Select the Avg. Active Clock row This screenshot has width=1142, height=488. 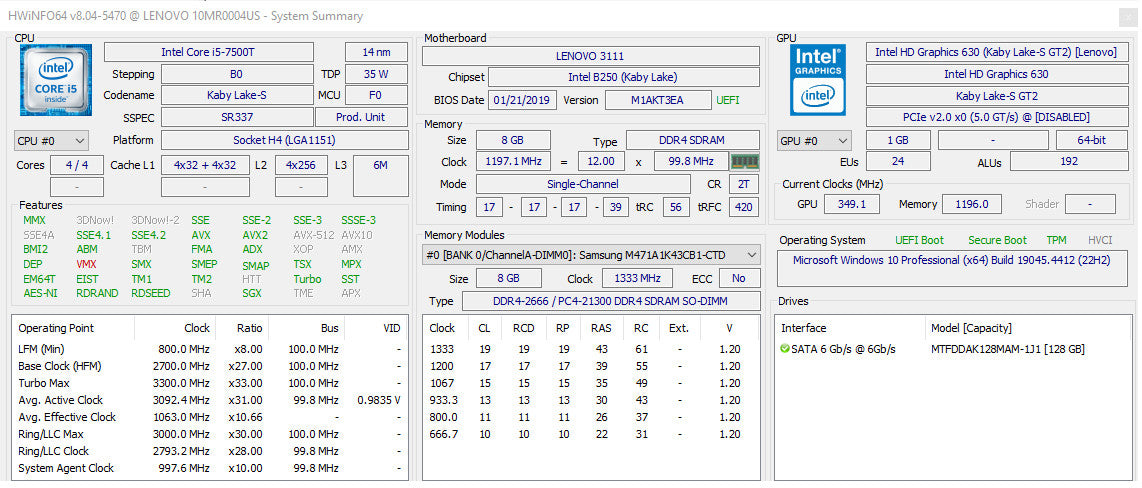click(x=209, y=400)
